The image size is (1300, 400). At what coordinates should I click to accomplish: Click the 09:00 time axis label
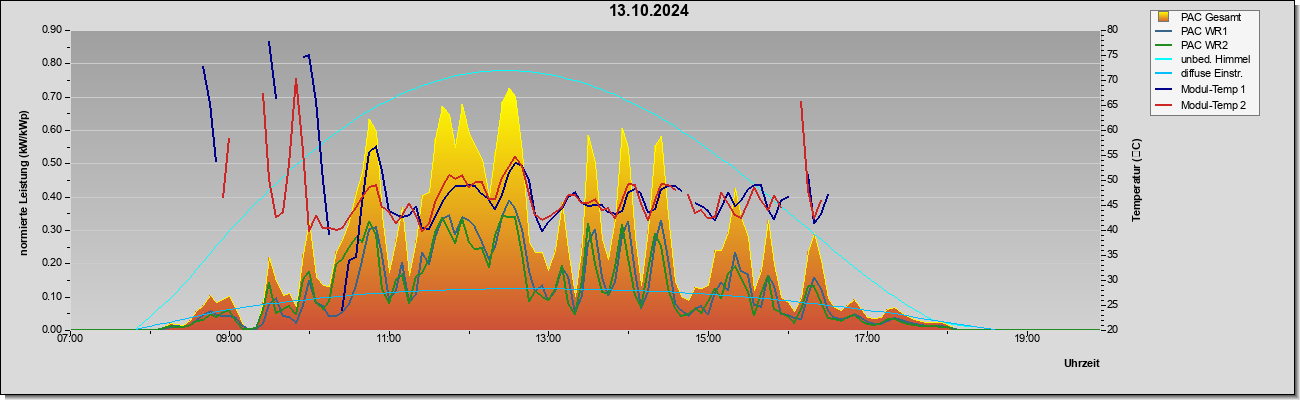(x=229, y=339)
